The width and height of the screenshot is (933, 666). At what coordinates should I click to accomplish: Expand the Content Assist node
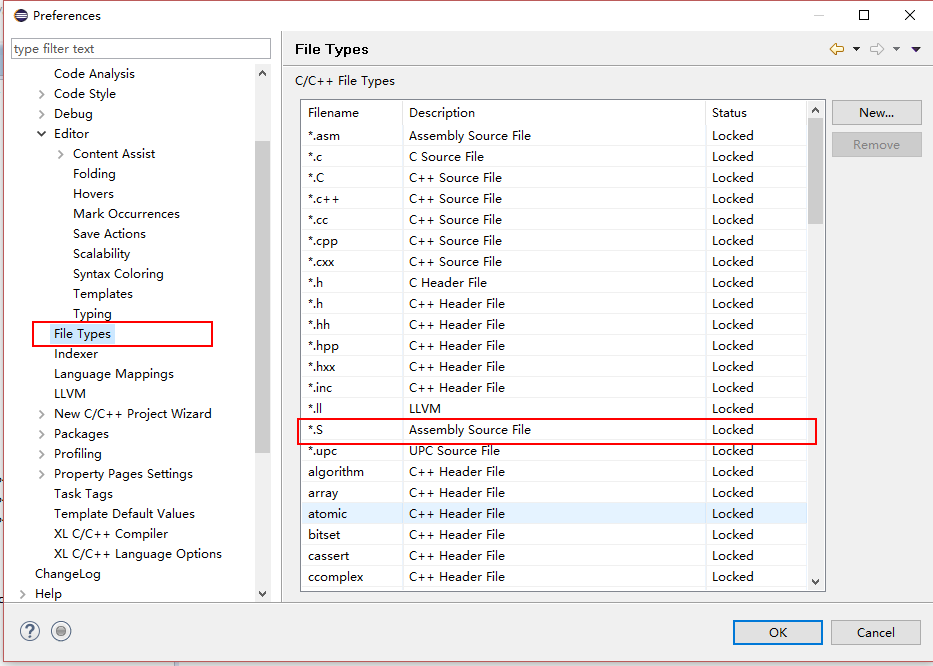(x=61, y=154)
